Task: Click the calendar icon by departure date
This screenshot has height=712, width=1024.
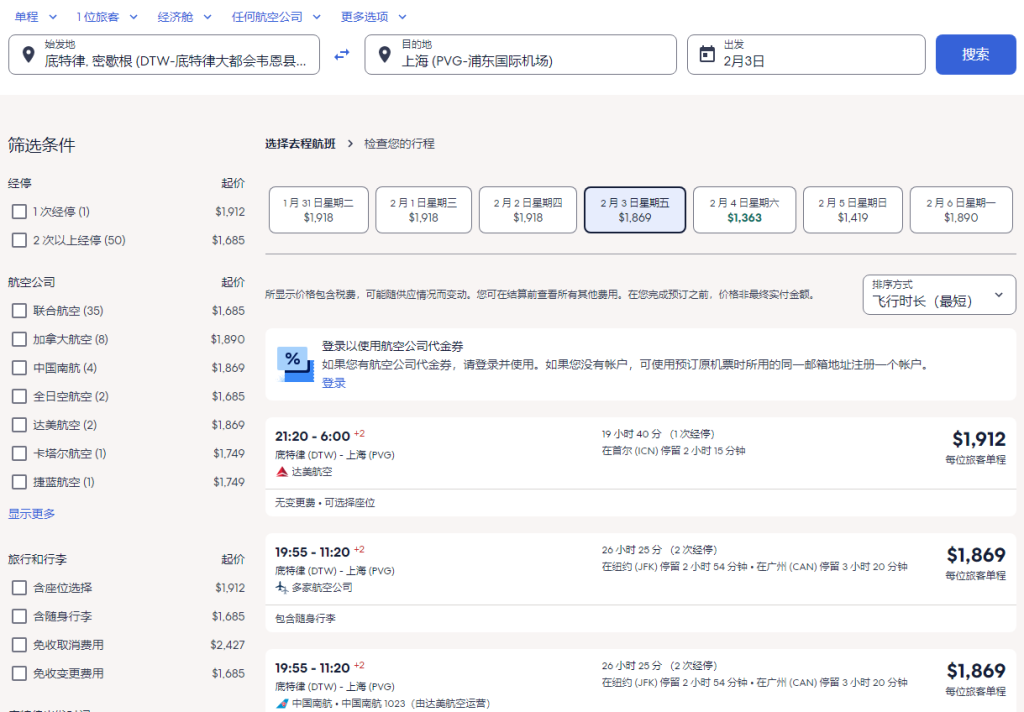Action: pos(707,54)
